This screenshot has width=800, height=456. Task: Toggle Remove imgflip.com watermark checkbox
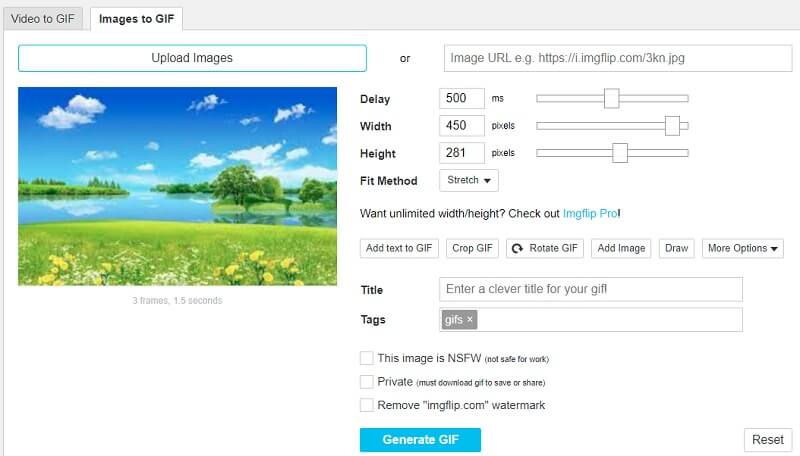[367, 405]
